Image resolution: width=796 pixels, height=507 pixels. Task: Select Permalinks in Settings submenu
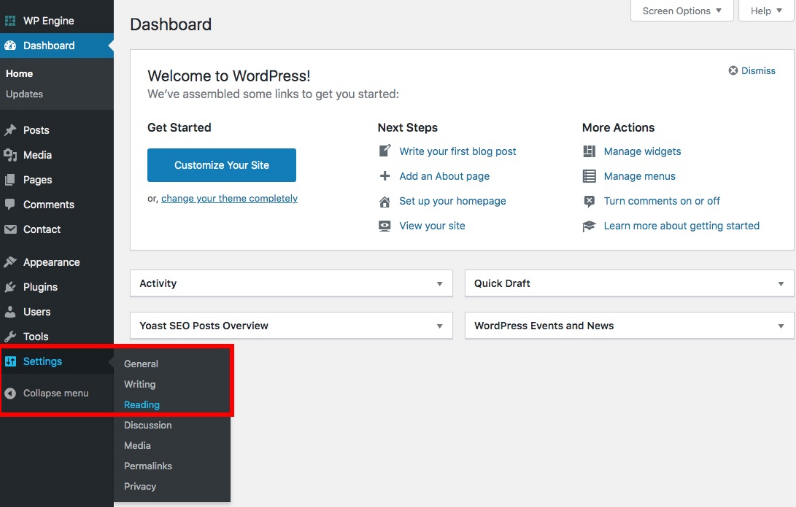pos(148,466)
